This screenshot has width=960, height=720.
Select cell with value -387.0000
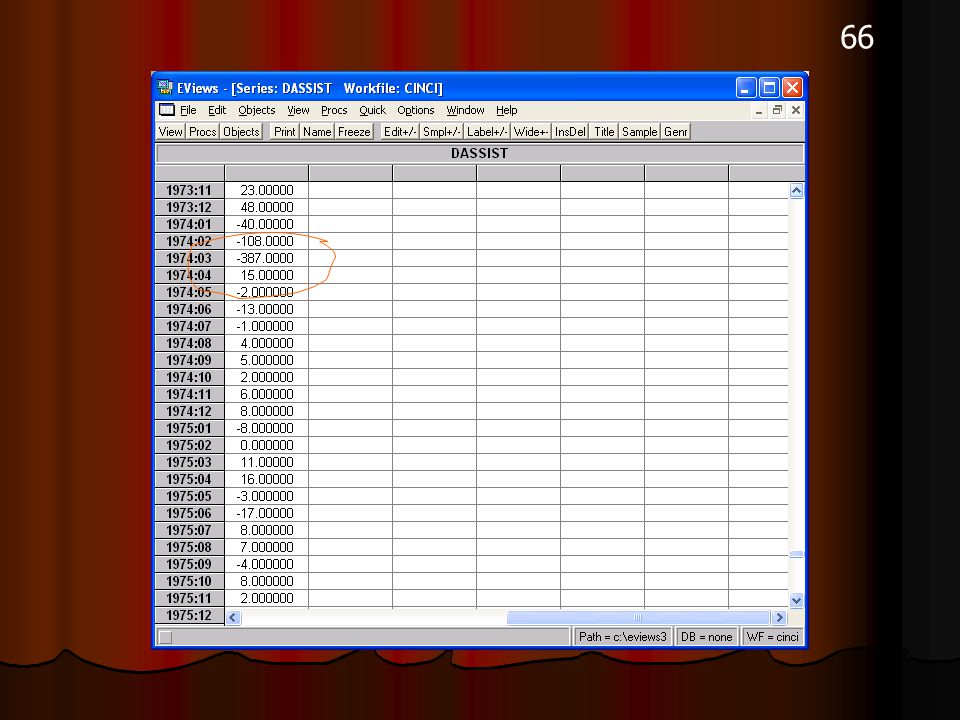click(x=266, y=258)
